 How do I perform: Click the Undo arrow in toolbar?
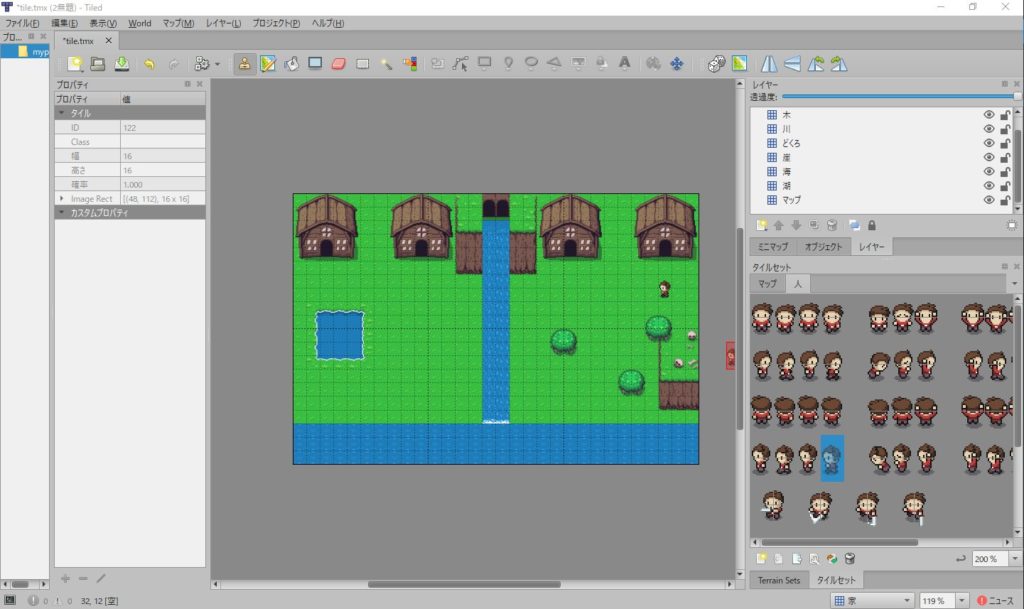click(149, 63)
